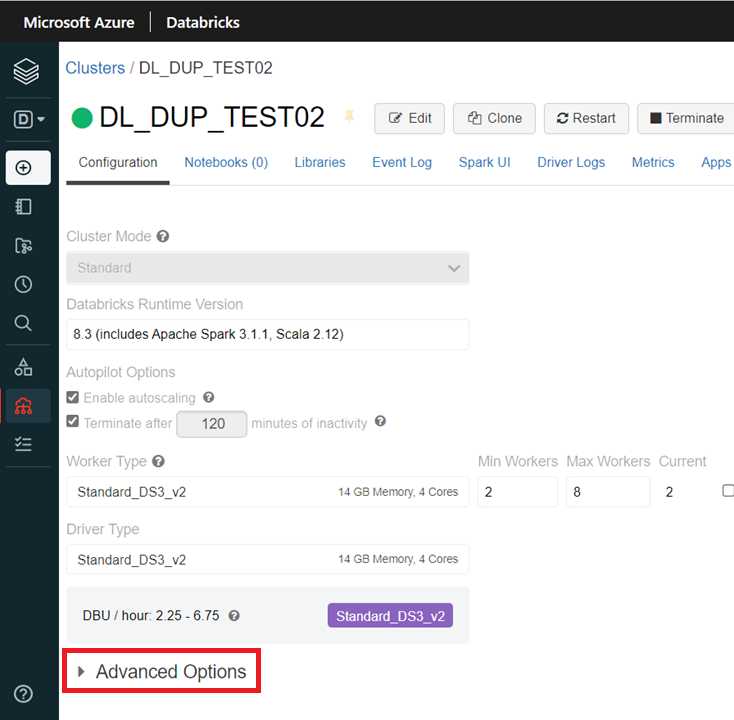
Task: Open the Data shapes icon
Action: click(23, 367)
